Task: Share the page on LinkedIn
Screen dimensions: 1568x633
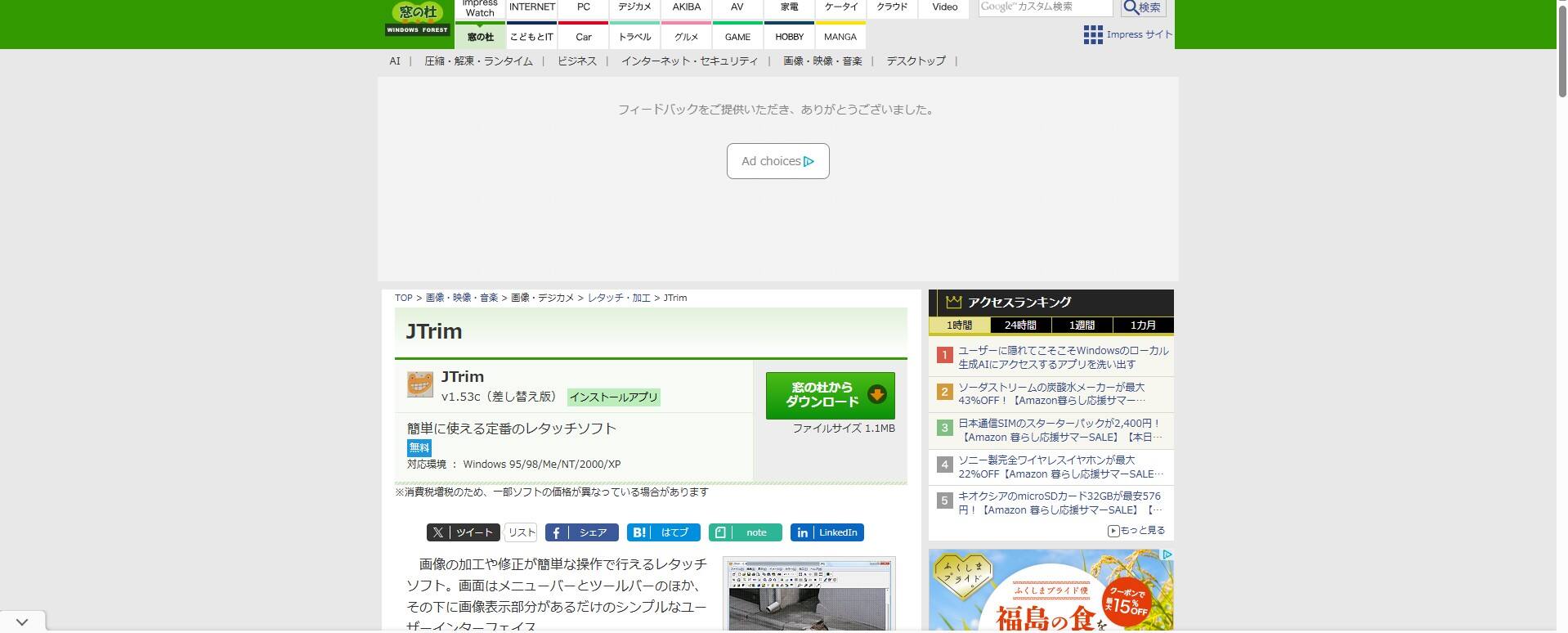Action: (x=827, y=532)
